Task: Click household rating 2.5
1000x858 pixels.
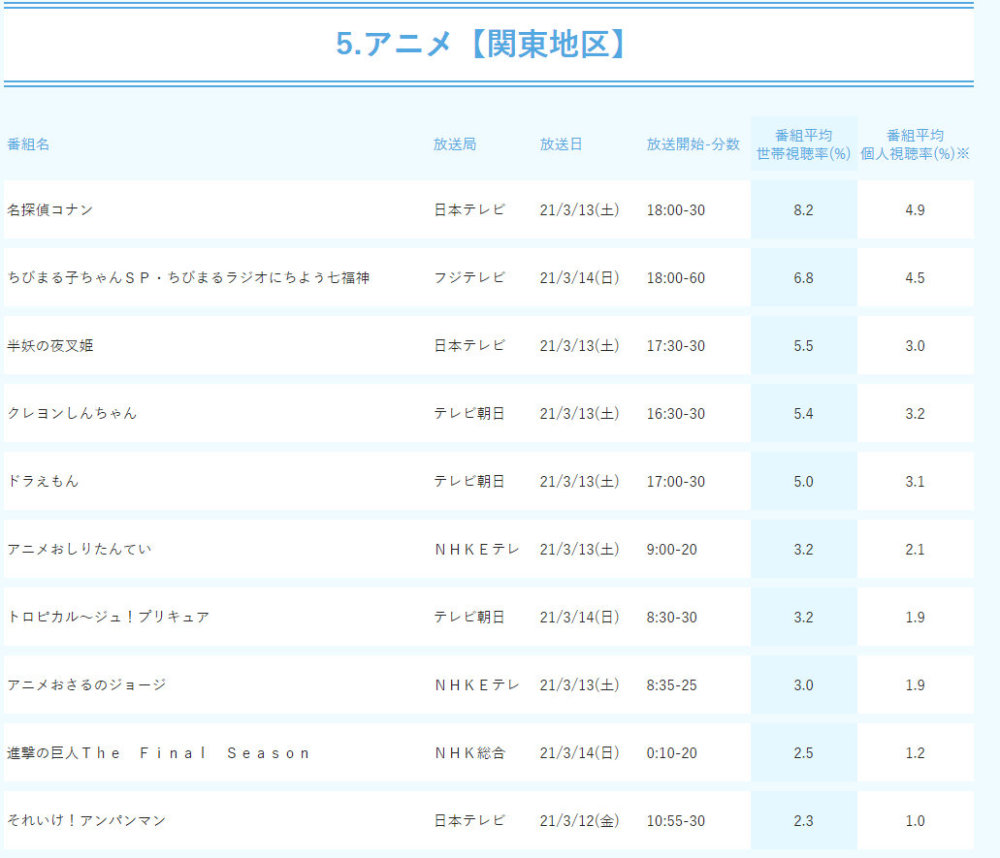Action: point(804,753)
